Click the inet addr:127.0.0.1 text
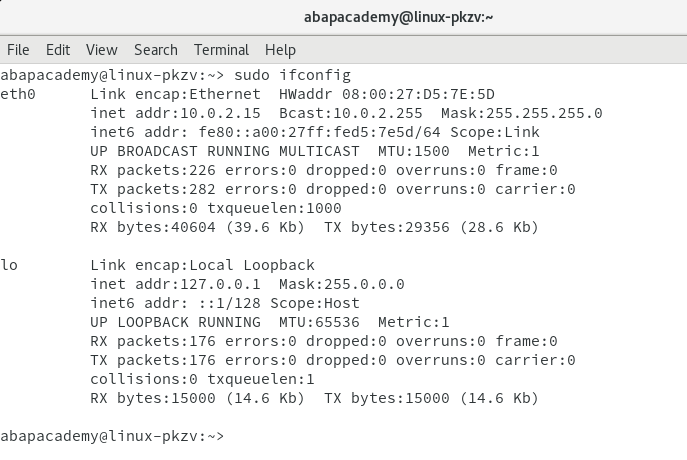The image size is (687, 460). pos(175,284)
